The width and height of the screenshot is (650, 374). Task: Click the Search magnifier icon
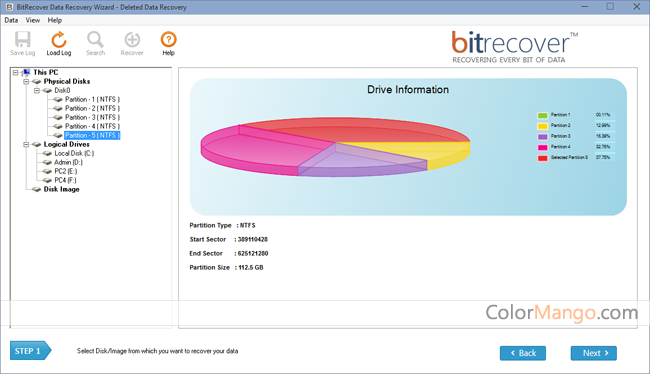[95, 40]
